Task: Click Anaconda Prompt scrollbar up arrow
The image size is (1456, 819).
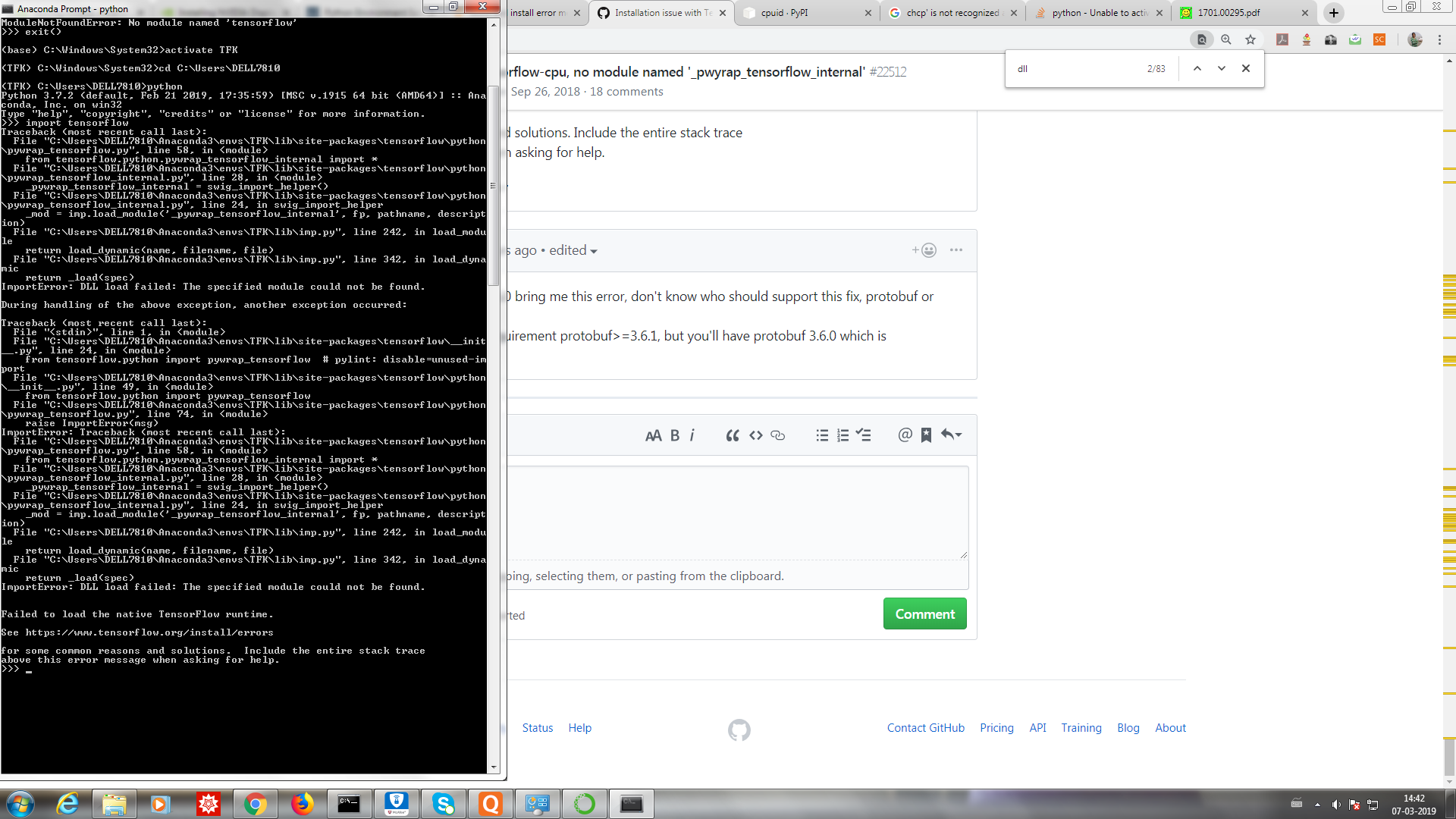Action: (494, 25)
